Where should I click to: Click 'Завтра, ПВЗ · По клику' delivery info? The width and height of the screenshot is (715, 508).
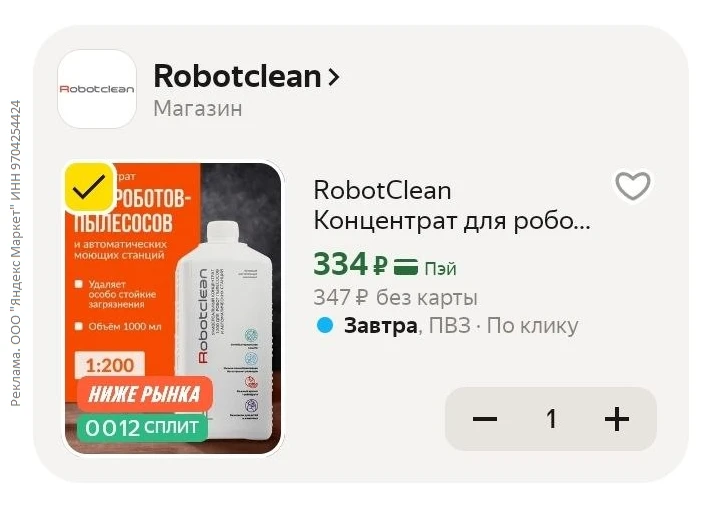[461, 326]
